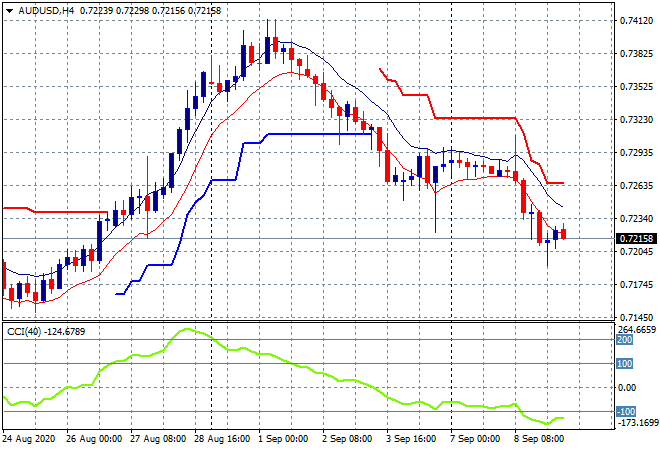The height and width of the screenshot is (450, 660).
Task: Click time axis label 27 Aug 08:00
Action: [x=158, y=439]
